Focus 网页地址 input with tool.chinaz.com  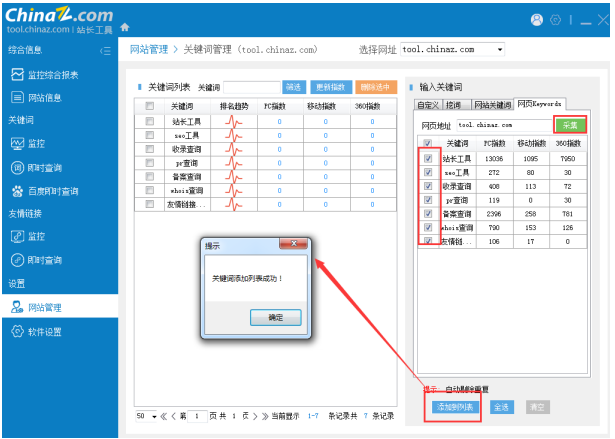click(504, 125)
